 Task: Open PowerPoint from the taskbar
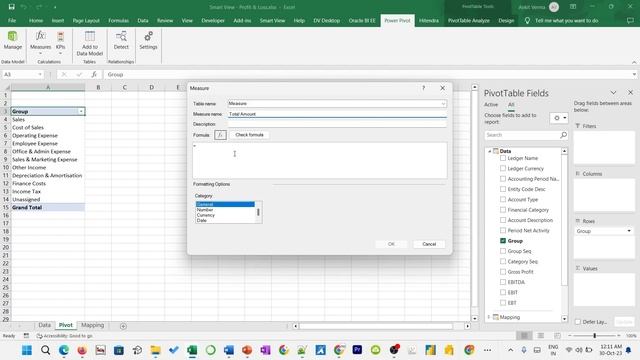247,350
